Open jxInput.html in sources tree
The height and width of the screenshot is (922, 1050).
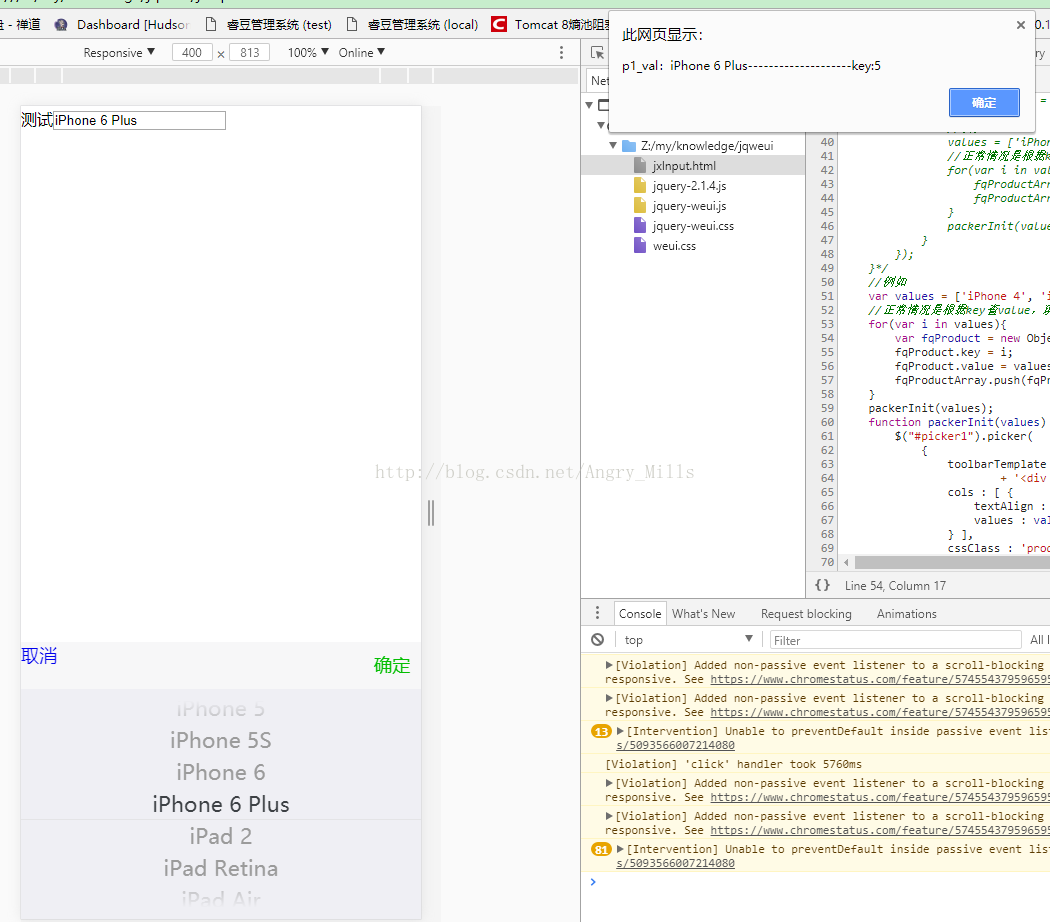coord(684,165)
